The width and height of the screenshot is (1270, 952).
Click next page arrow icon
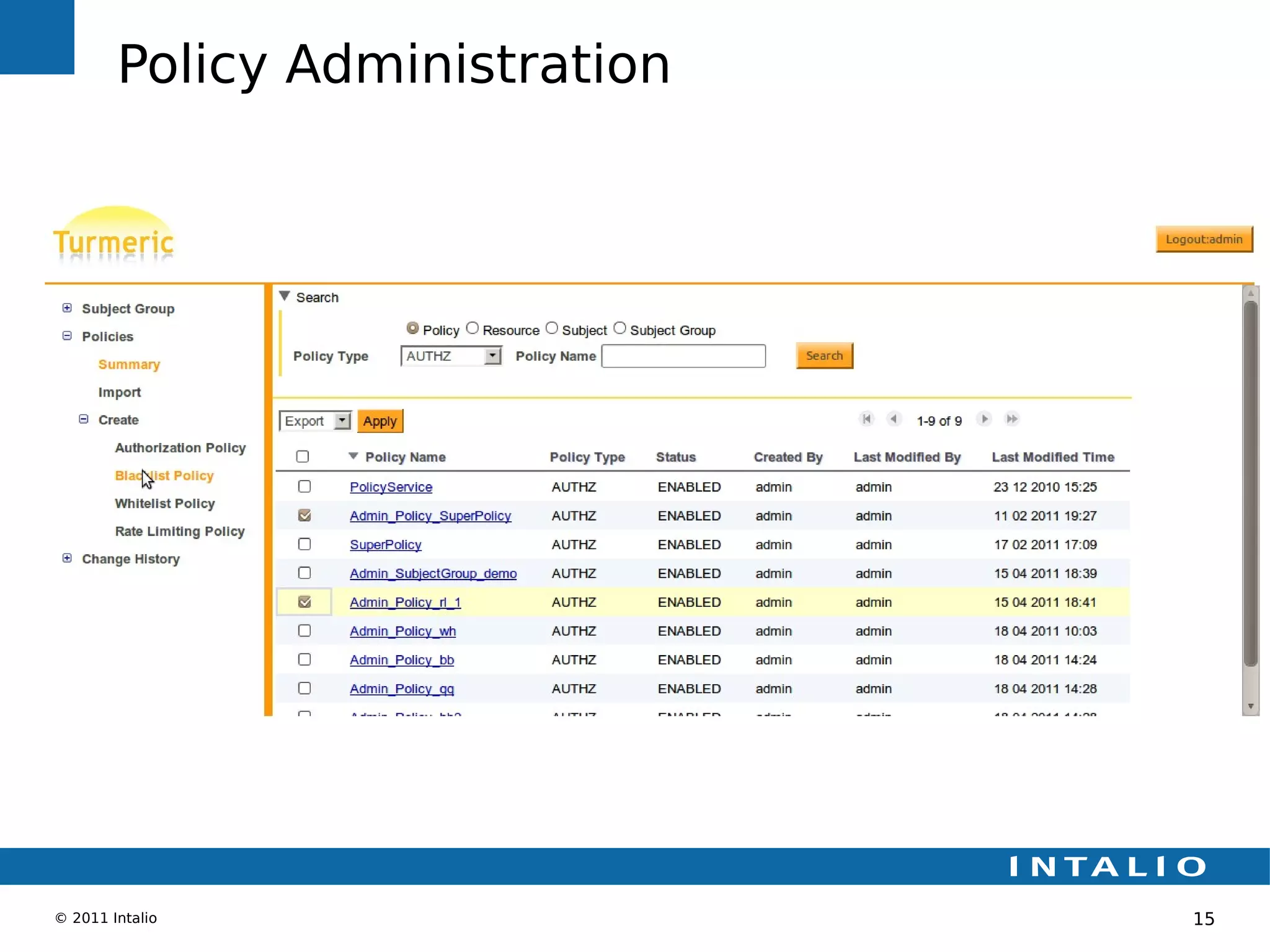point(984,419)
